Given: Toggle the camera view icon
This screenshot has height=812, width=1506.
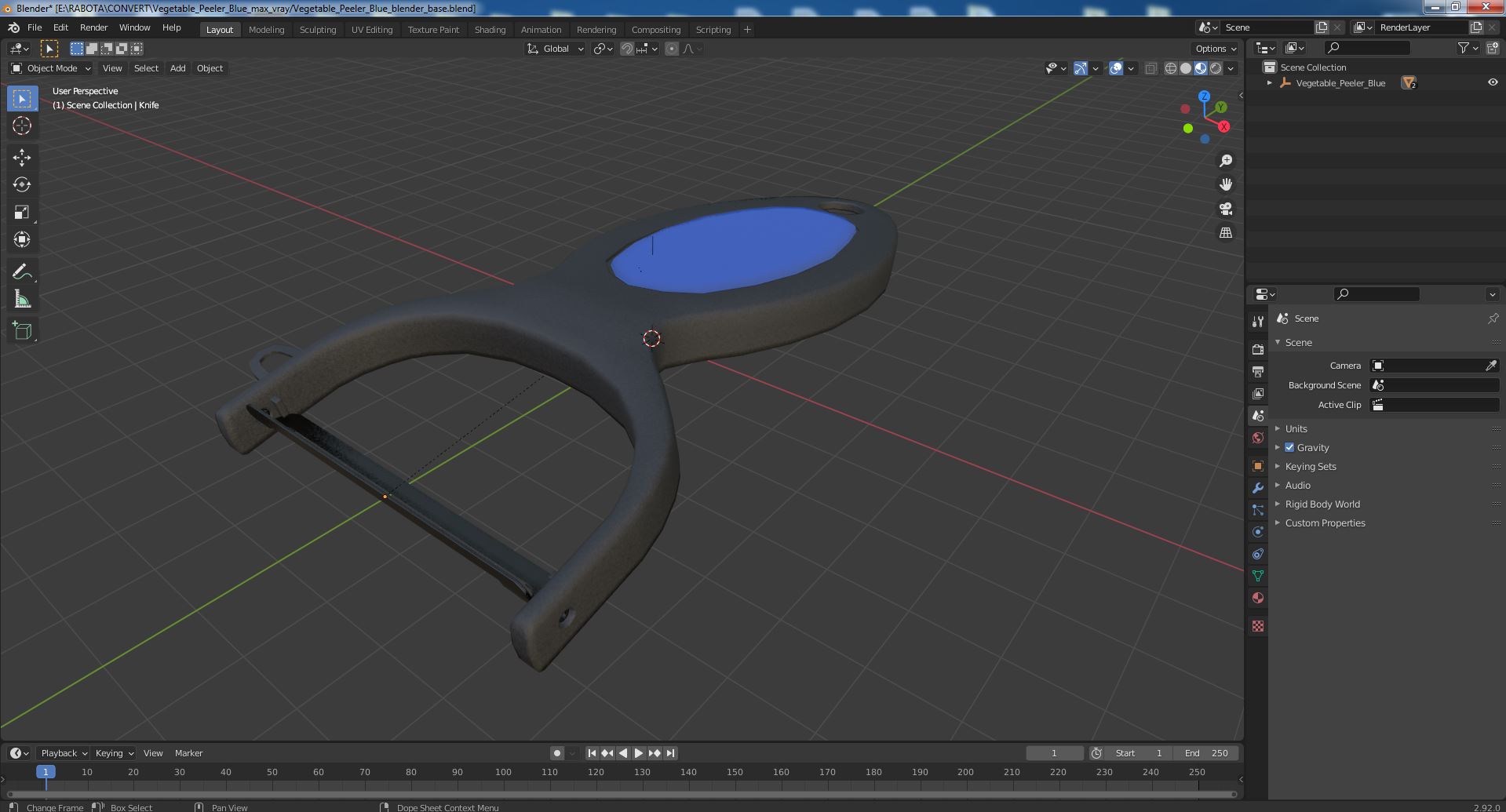Looking at the screenshot, I should coord(1225,209).
